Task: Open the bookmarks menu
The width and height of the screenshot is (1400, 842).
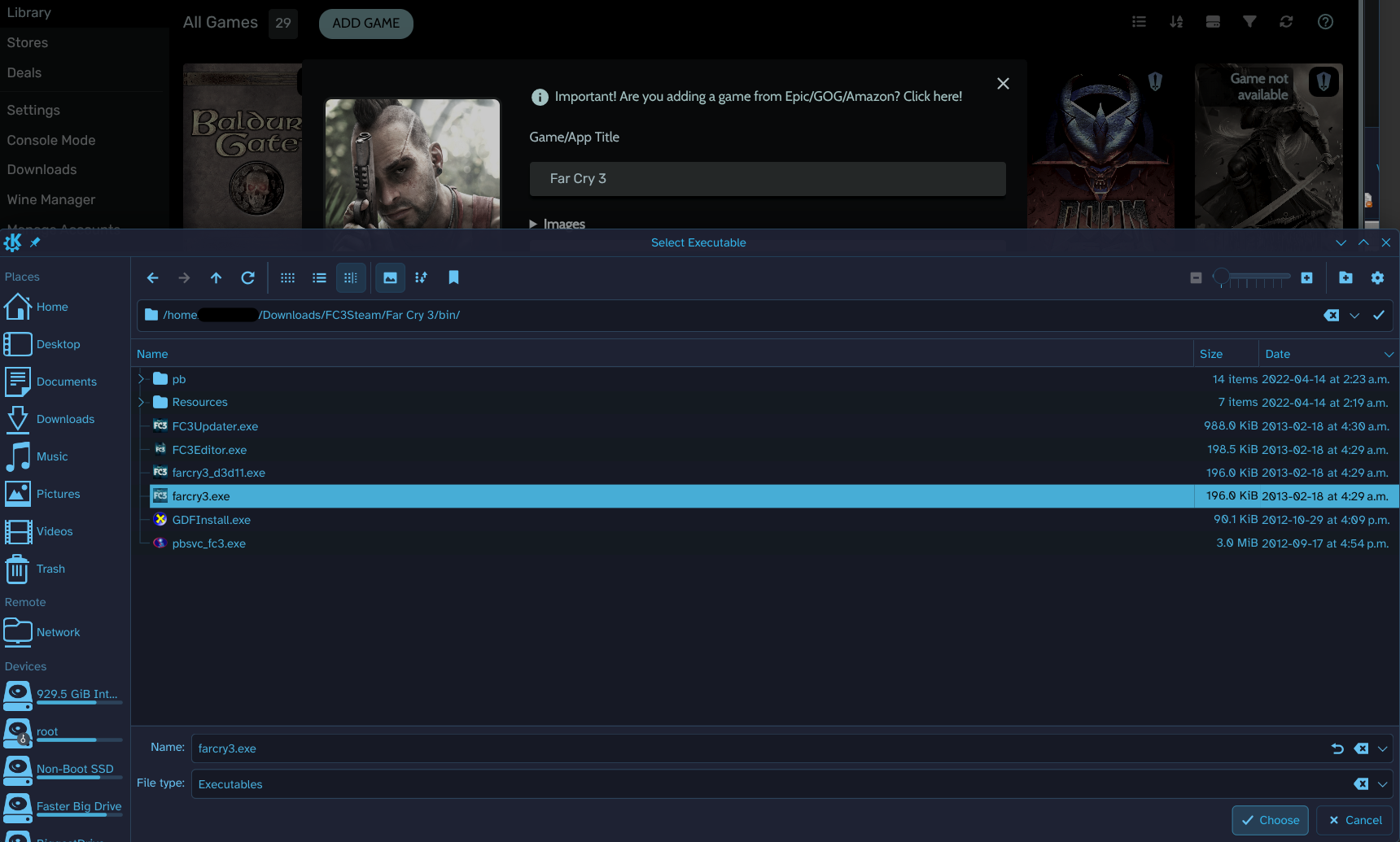Action: 453,278
